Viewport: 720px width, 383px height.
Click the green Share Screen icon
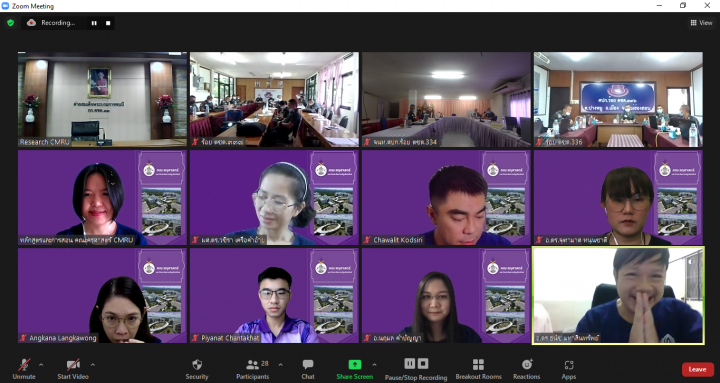tap(354, 365)
